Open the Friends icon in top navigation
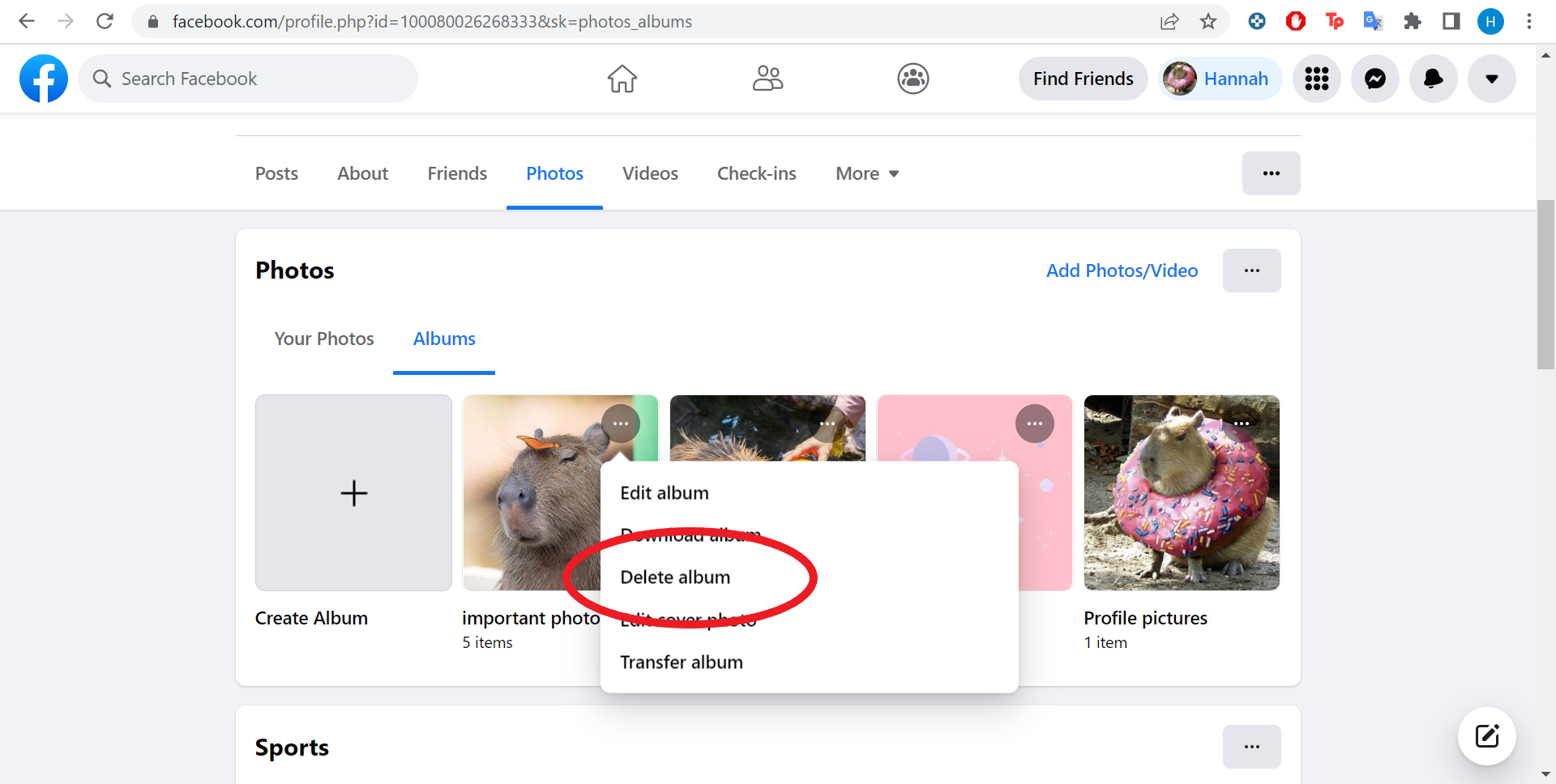 tap(767, 79)
